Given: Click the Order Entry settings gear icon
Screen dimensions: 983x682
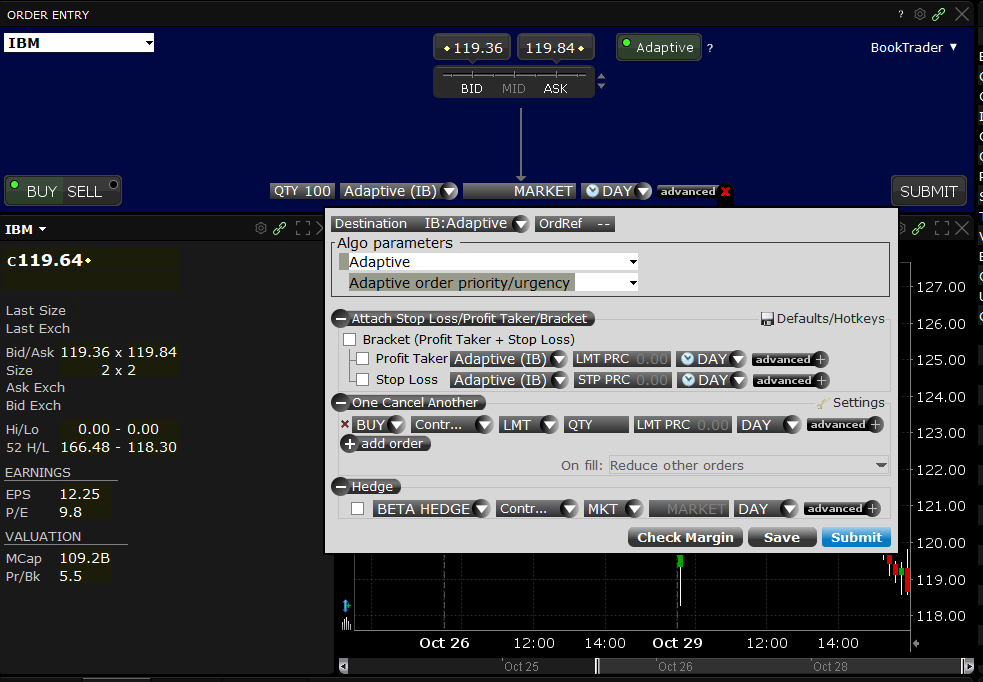Looking at the screenshot, I should tap(920, 14).
